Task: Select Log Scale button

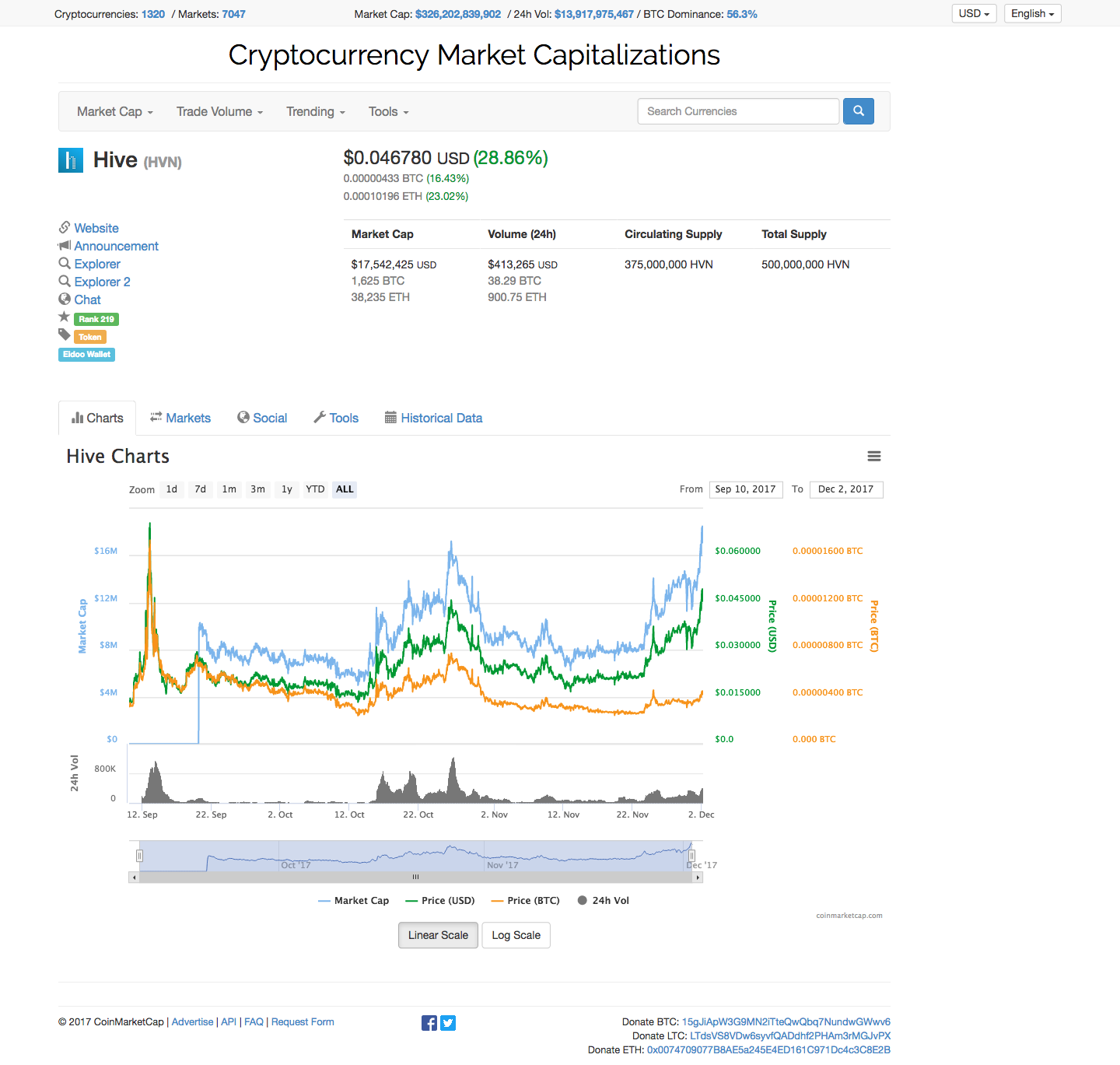Action: (516, 935)
